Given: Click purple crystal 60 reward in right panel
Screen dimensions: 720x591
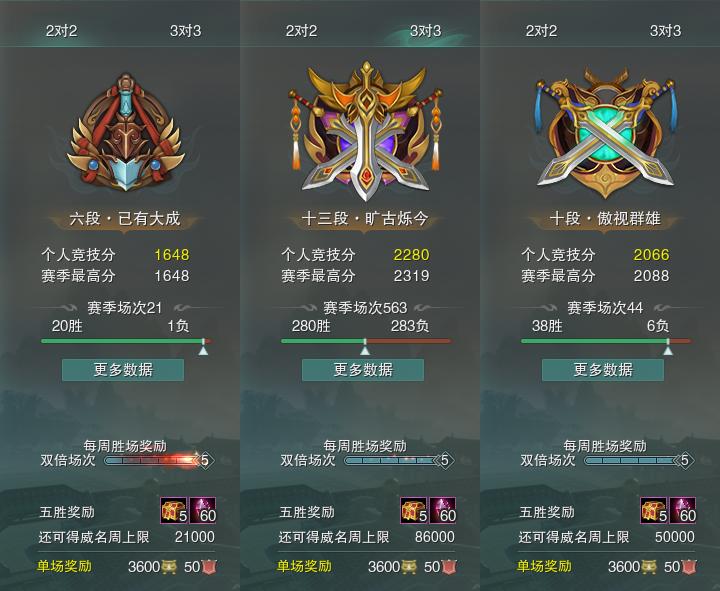Looking at the screenshot, I should tap(683, 510).
